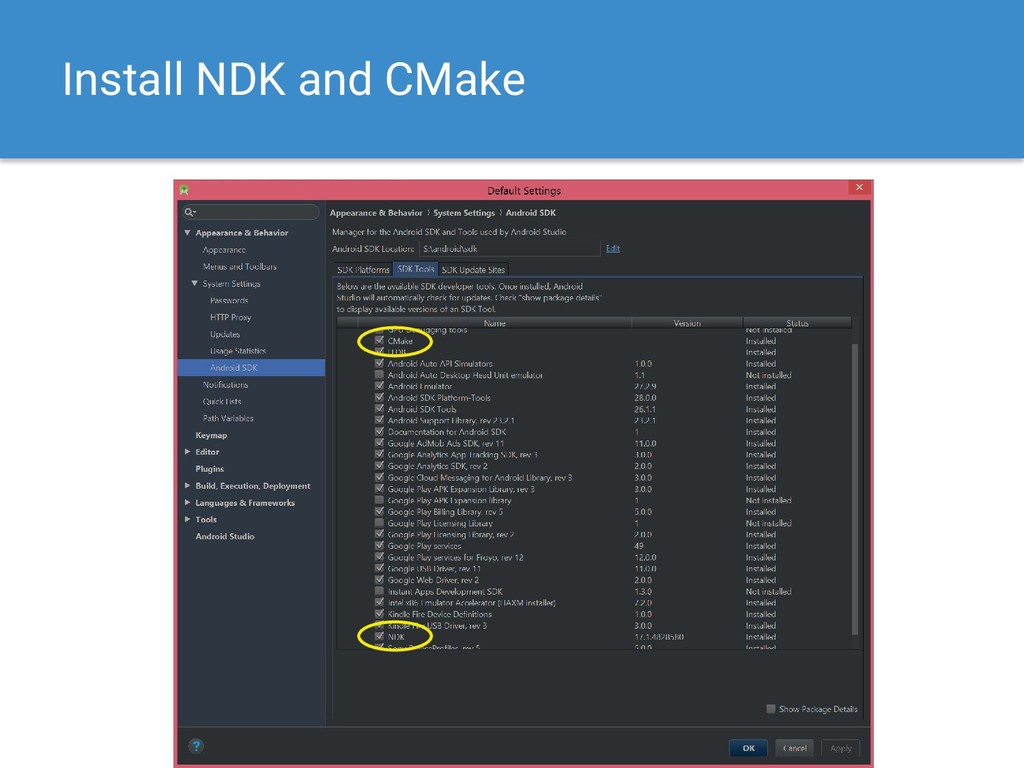This screenshot has width=1024, height=768.
Task: Select Quick Lists item
Action: [222, 402]
